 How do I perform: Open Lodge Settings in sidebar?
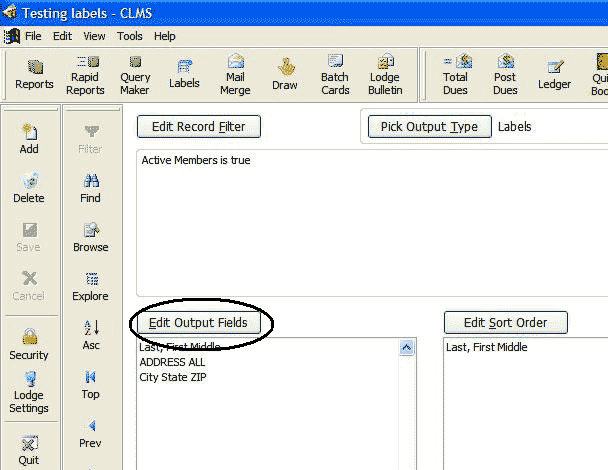29,392
